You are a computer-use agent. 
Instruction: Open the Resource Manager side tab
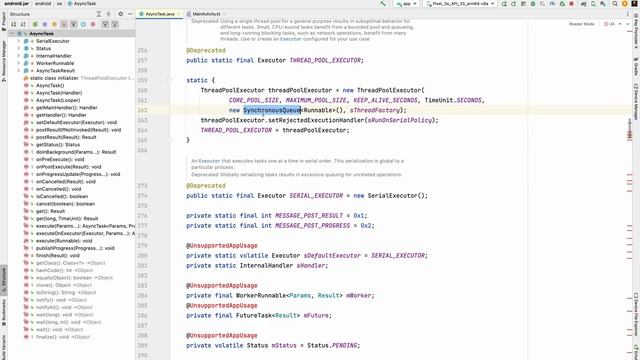click(4, 61)
